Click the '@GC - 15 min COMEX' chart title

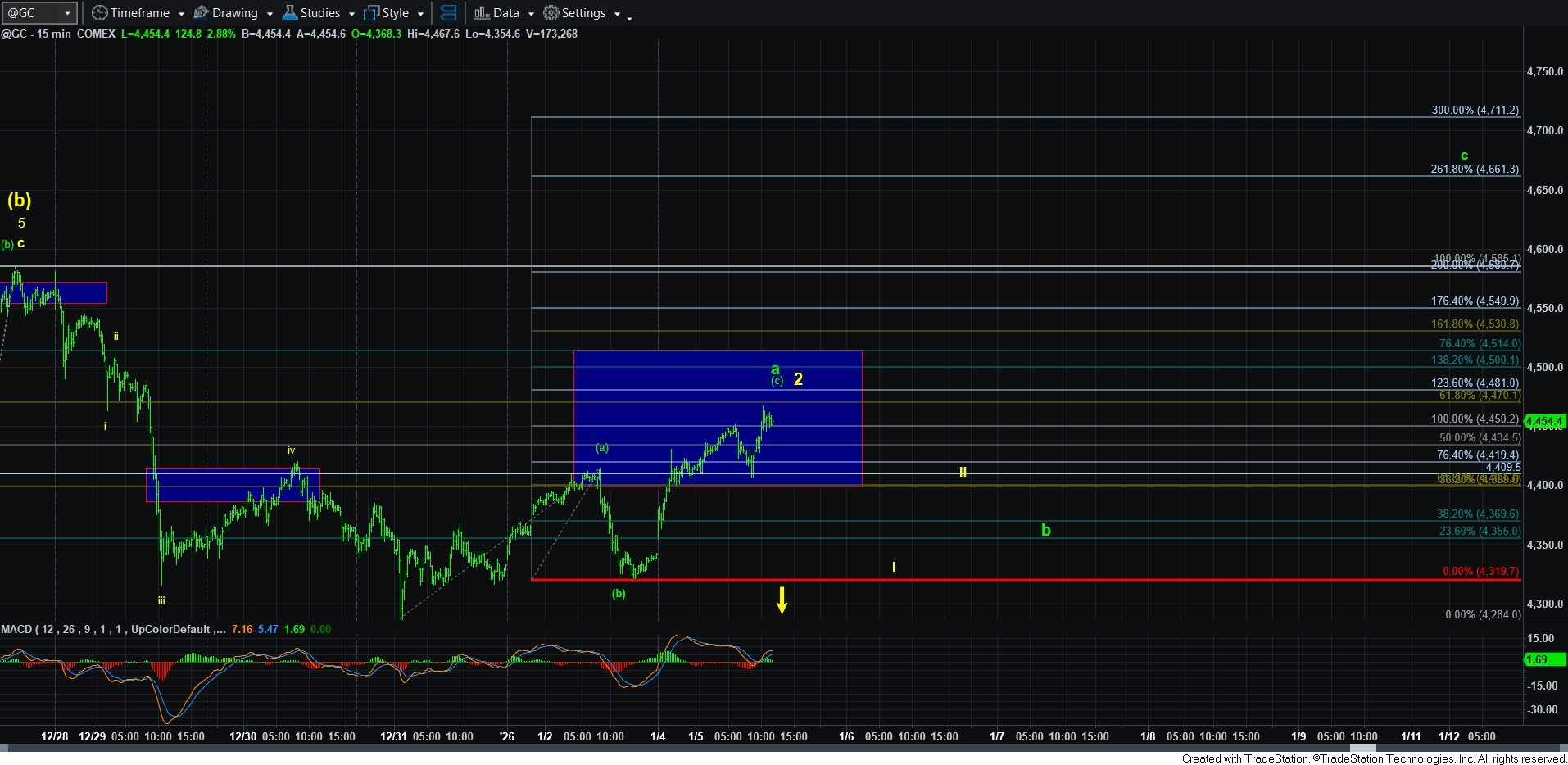57,34
